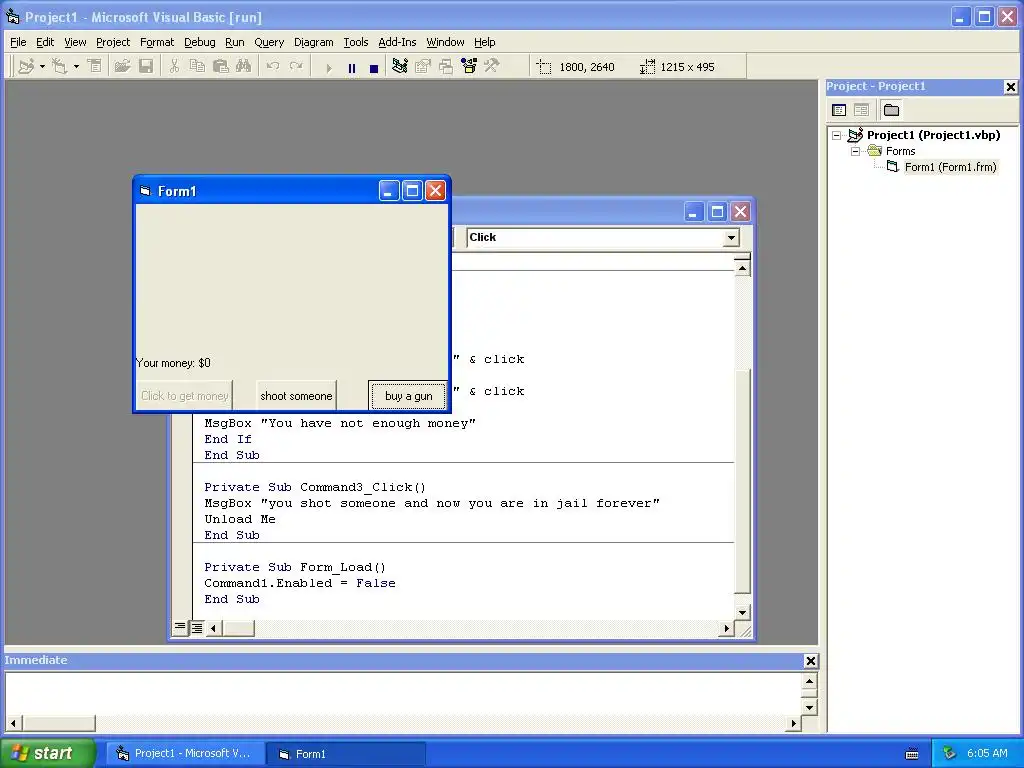Open the Object Browser toolbar icon
The width and height of the screenshot is (1024, 768).
pos(469,66)
